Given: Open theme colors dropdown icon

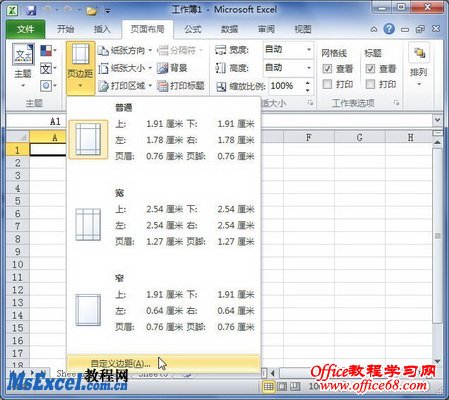Looking at the screenshot, I should coord(48,51).
